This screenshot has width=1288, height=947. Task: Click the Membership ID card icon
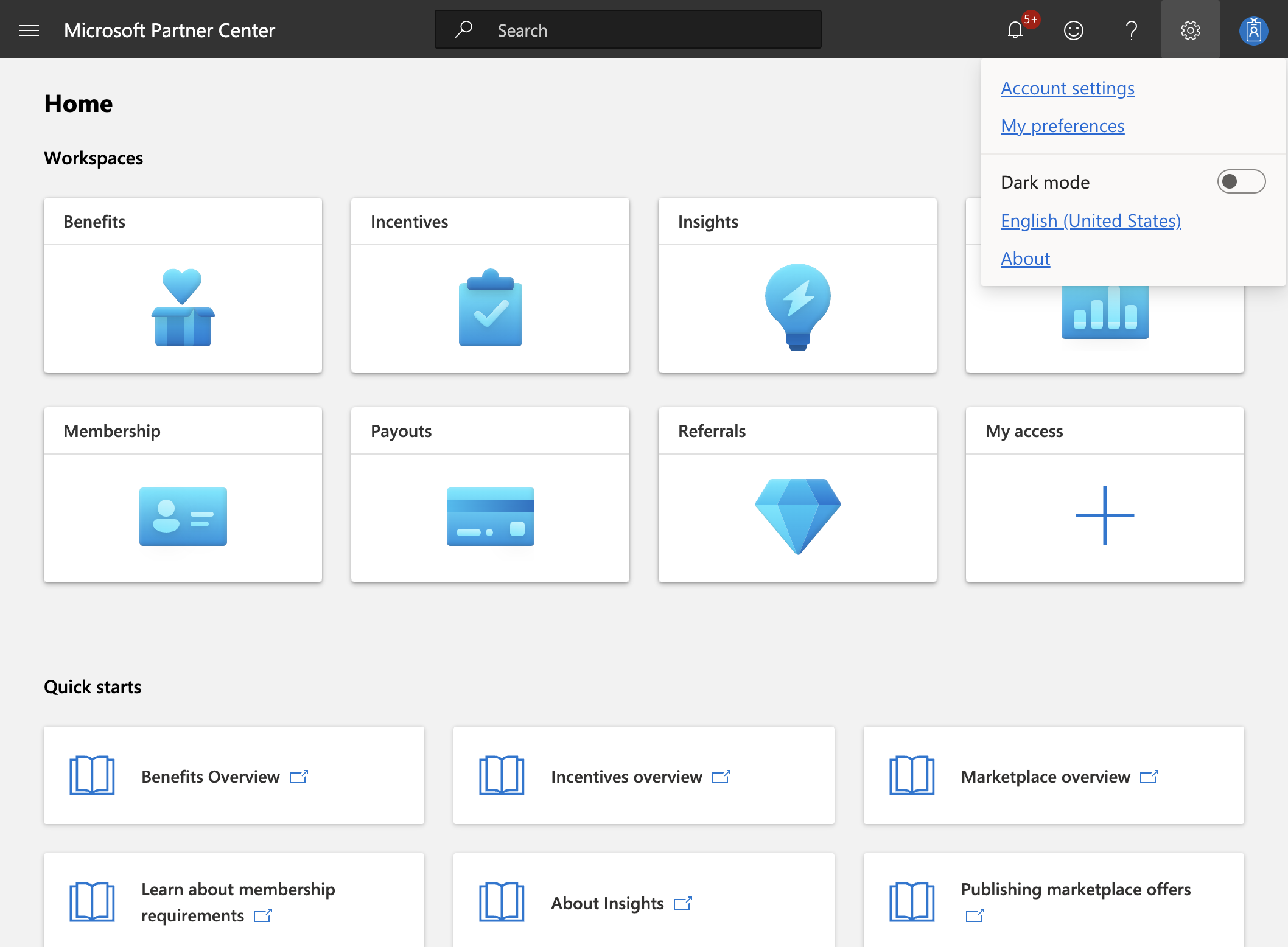(x=183, y=517)
